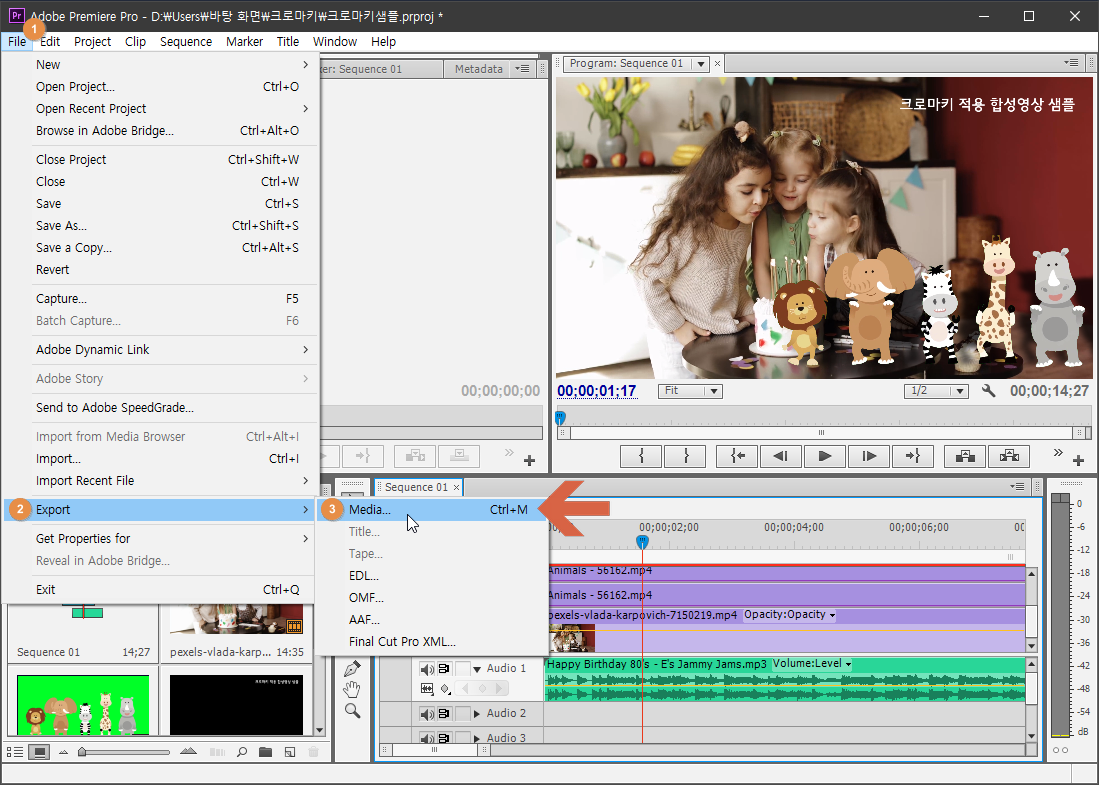Screen dimensions: 1099x785
Task: Select the green-screen animals clip thumbnail
Action: (83, 704)
